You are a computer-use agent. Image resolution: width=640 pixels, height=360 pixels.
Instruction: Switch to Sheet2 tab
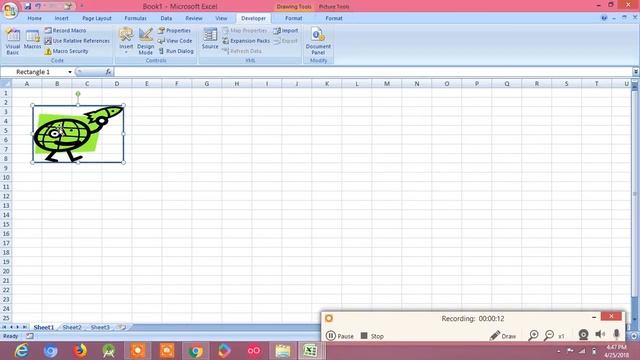click(x=72, y=327)
